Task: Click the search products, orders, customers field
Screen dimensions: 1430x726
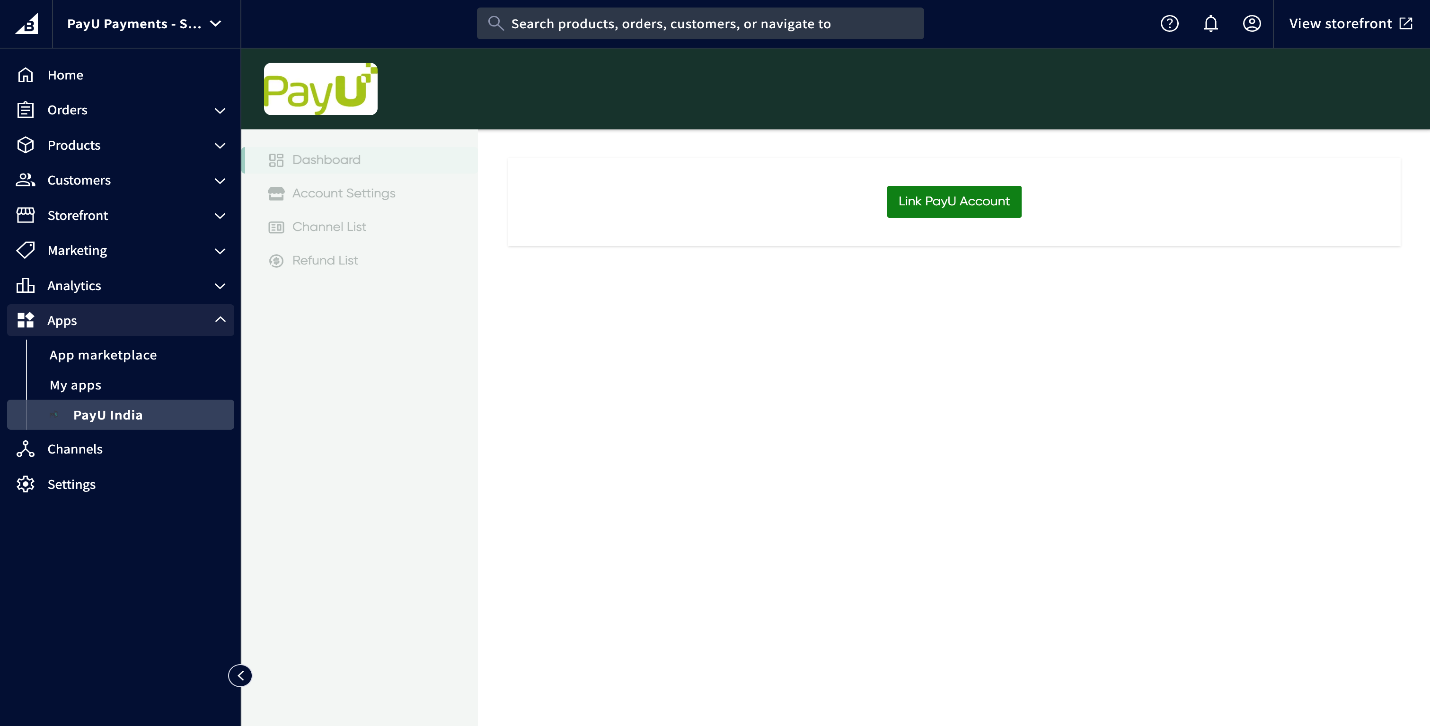Action: pyautogui.click(x=700, y=23)
